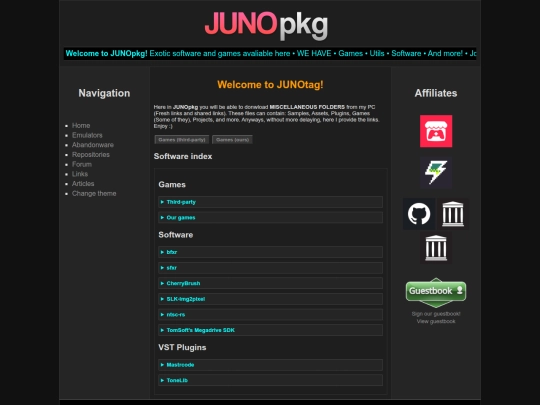Go to Home in Navigation

81,126
